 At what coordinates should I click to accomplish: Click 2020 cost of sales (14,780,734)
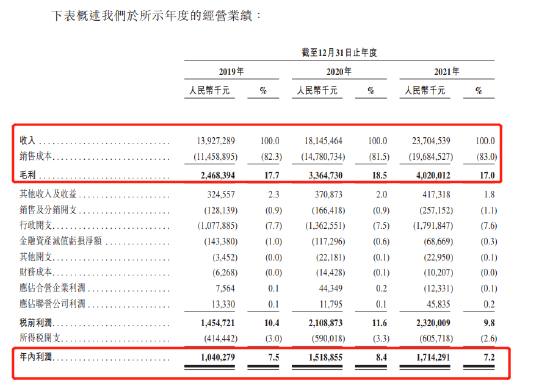(x=323, y=156)
